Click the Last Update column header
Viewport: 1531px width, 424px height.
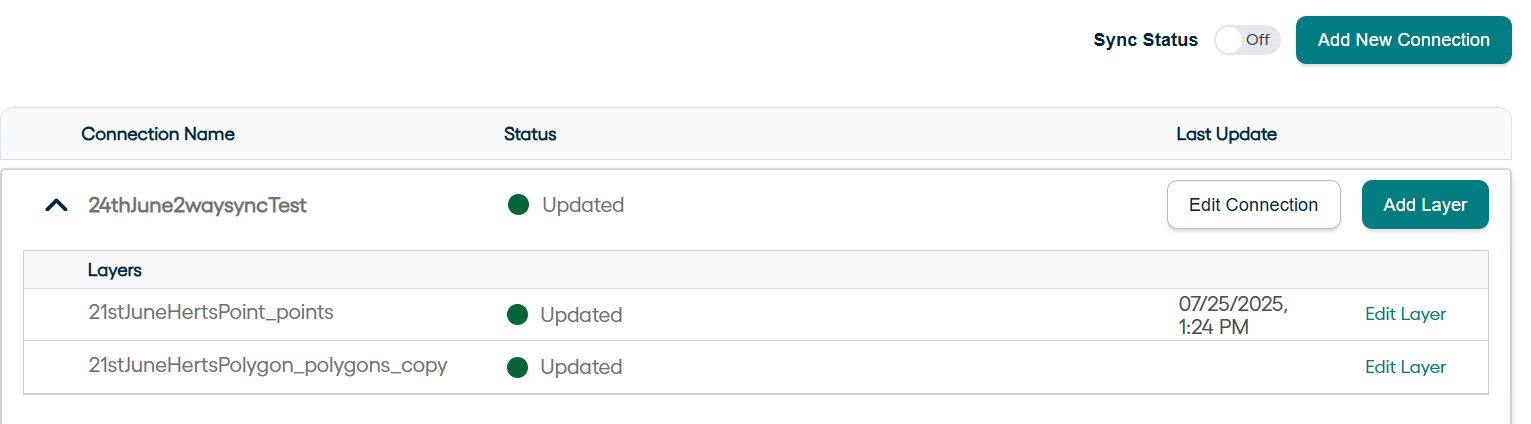click(1226, 134)
